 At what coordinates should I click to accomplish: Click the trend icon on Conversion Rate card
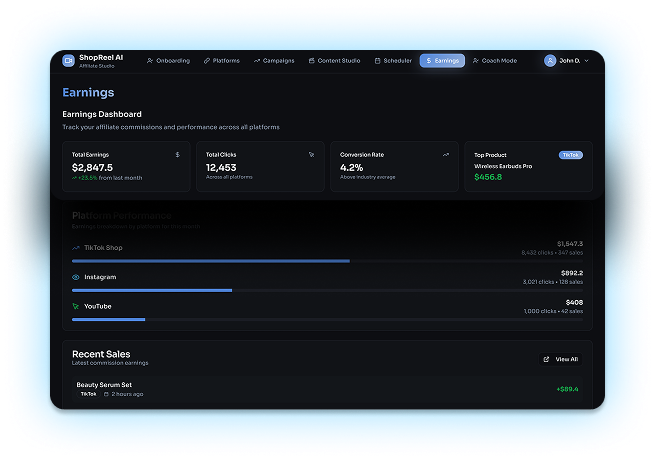tap(446, 155)
